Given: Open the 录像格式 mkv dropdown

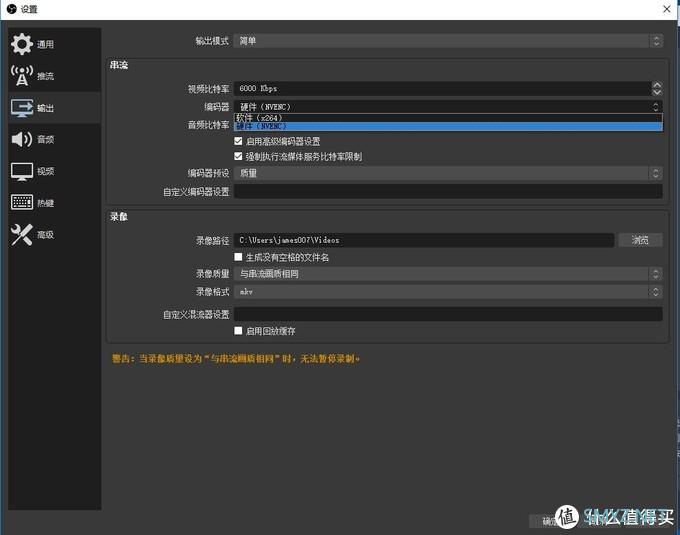Looking at the screenshot, I should [448, 292].
